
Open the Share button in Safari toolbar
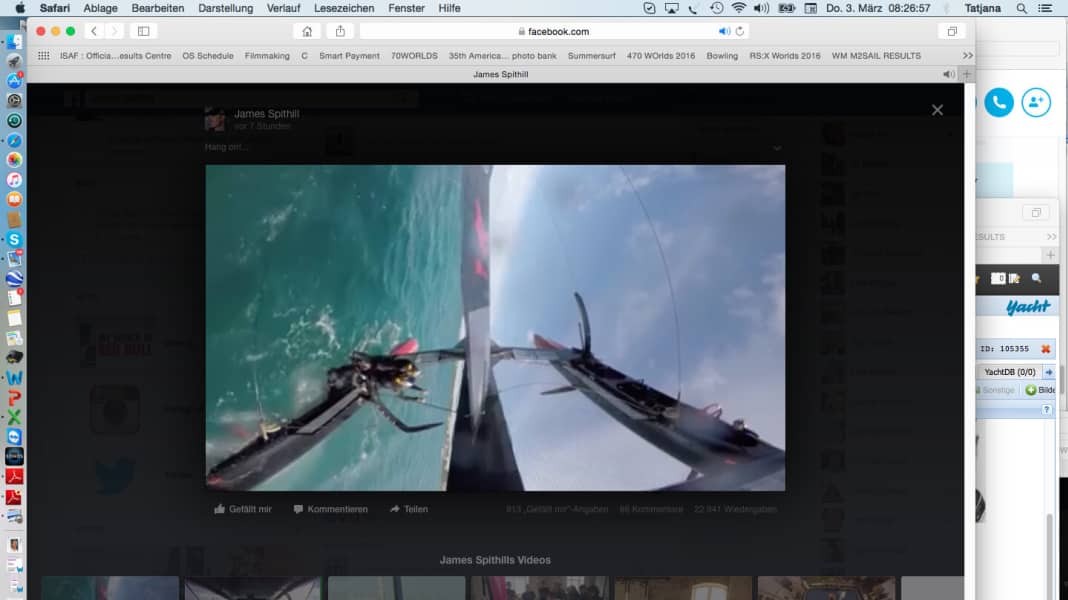tap(340, 31)
